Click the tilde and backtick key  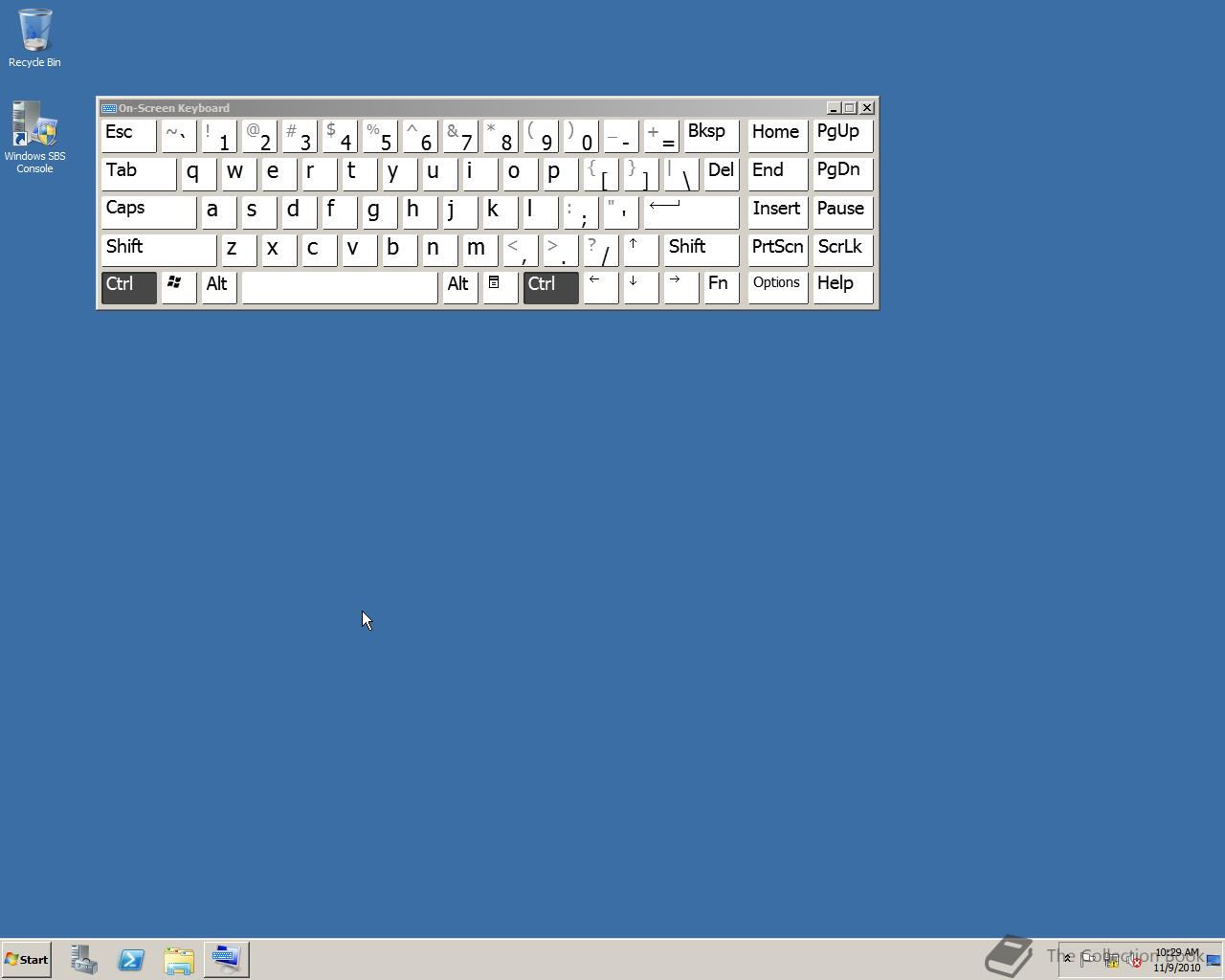pyautogui.click(x=179, y=135)
